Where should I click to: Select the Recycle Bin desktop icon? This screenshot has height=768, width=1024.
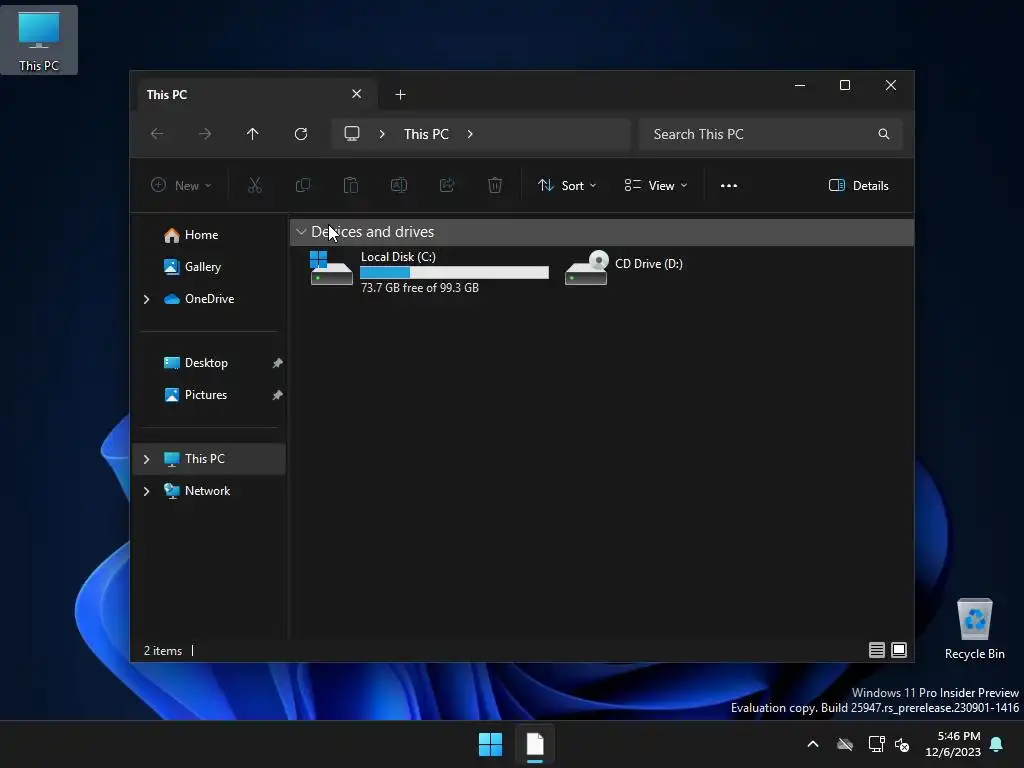[974, 629]
